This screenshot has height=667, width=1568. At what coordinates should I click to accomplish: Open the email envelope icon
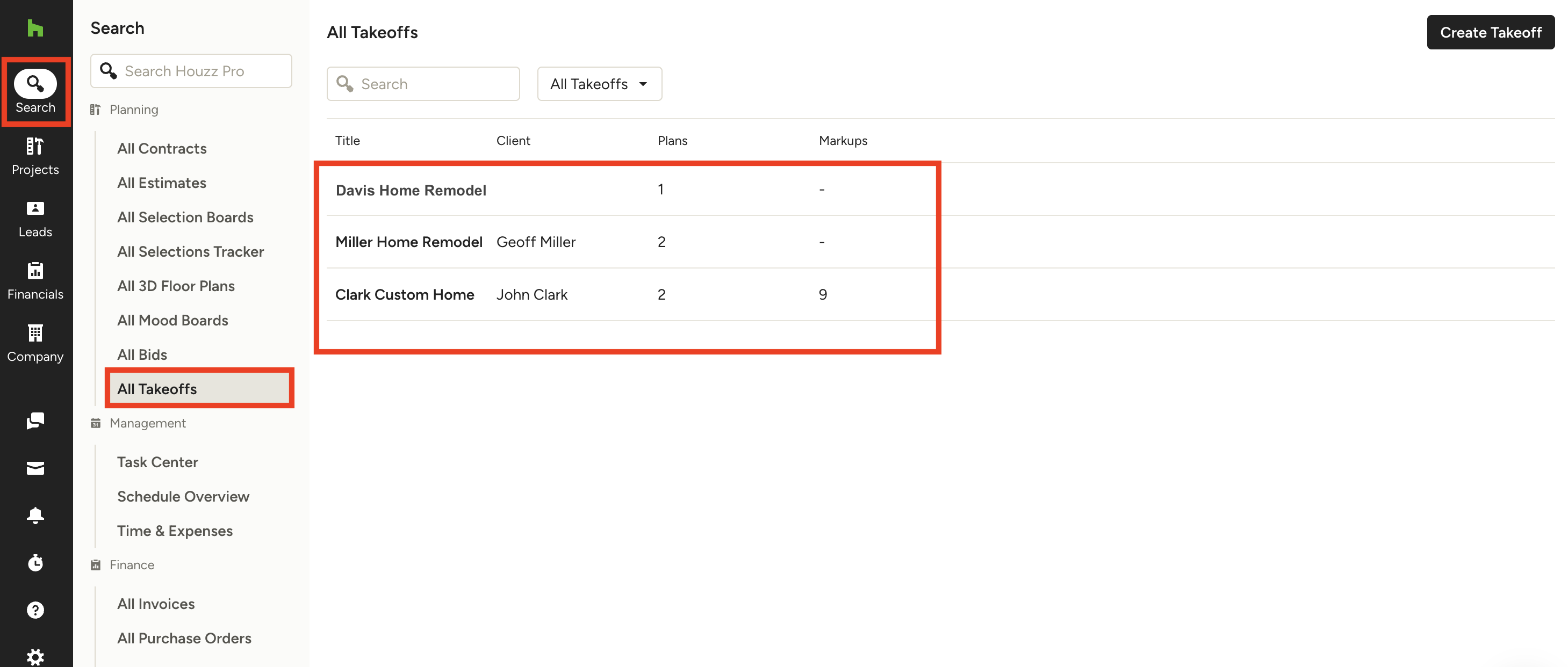click(35, 467)
